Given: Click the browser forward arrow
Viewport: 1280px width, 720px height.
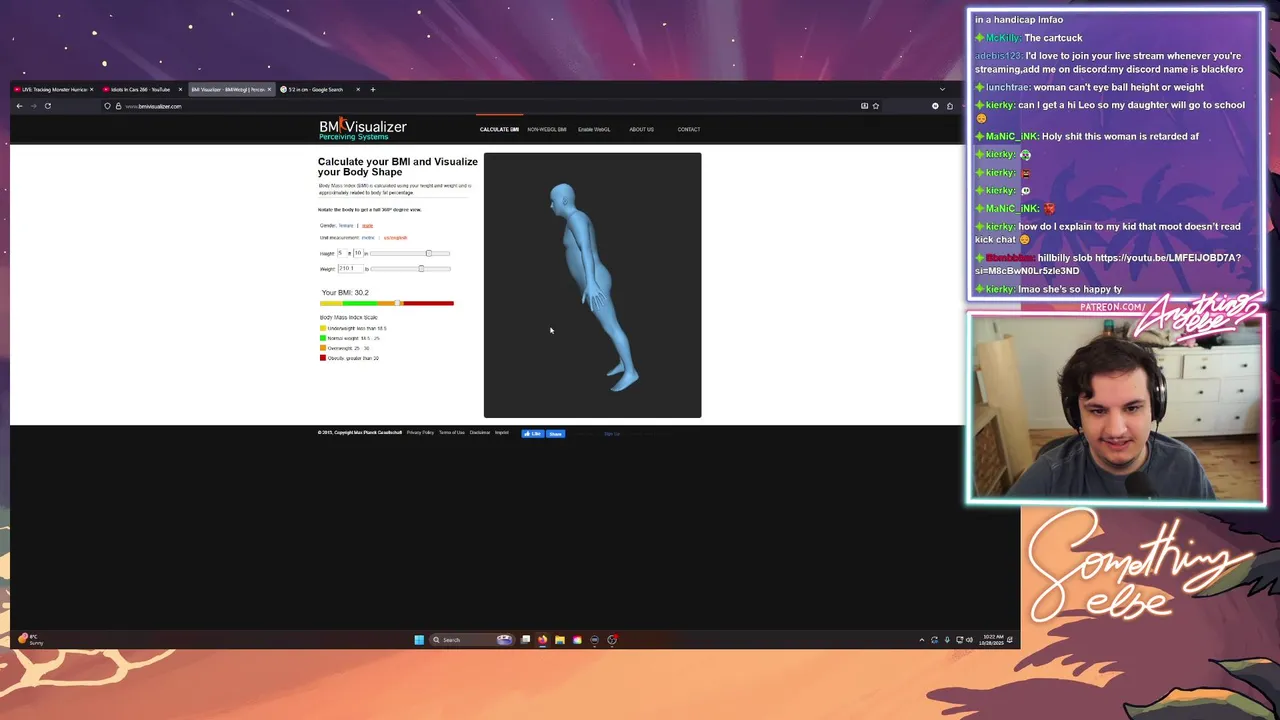Looking at the screenshot, I should point(33,106).
